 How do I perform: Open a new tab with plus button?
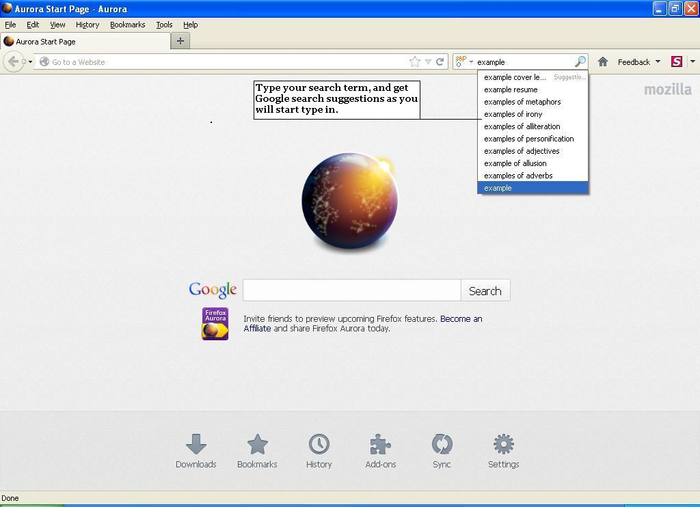coord(180,41)
